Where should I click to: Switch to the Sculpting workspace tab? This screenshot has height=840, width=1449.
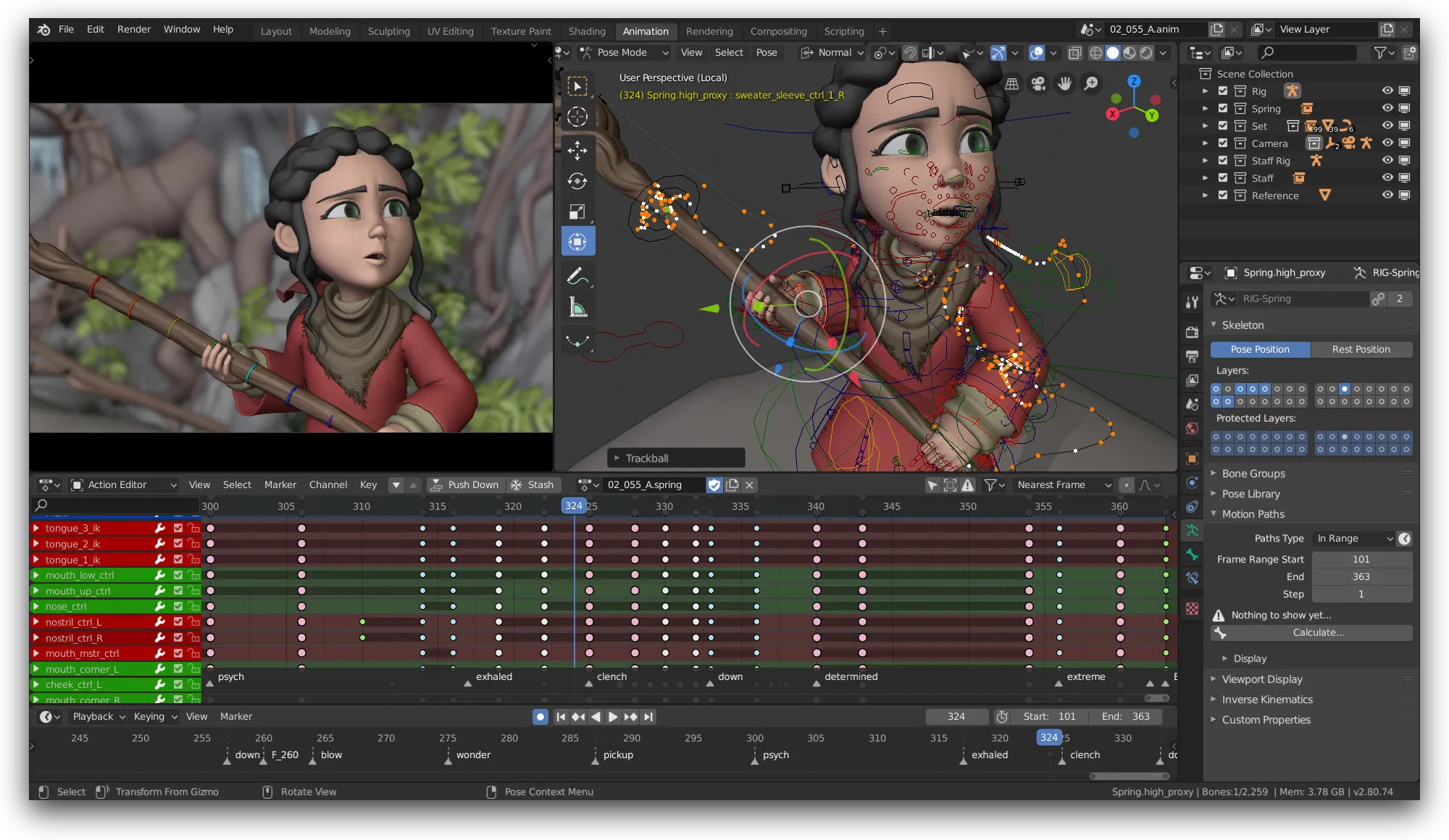coord(388,31)
